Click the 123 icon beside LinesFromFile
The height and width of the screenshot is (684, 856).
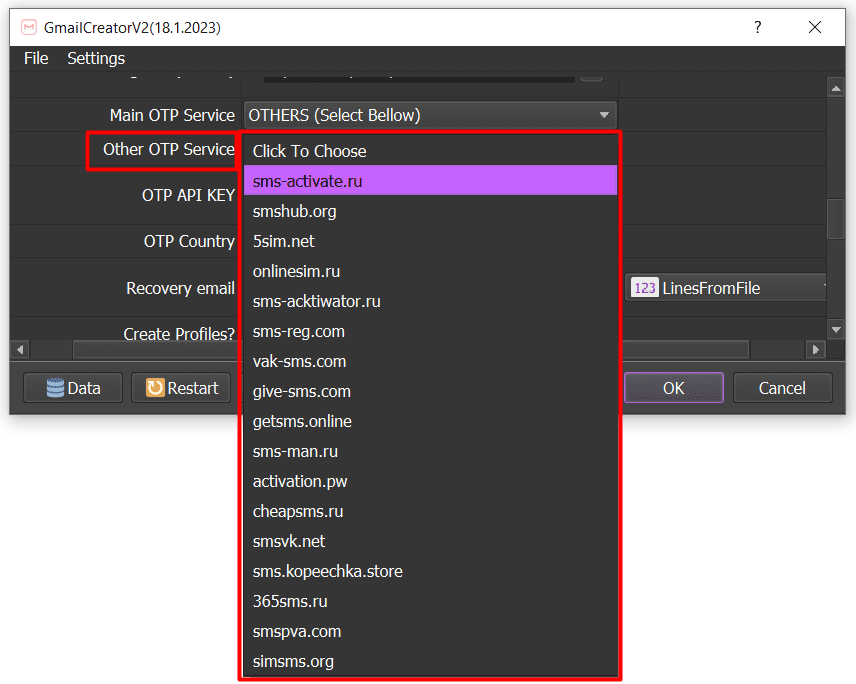pyautogui.click(x=645, y=288)
